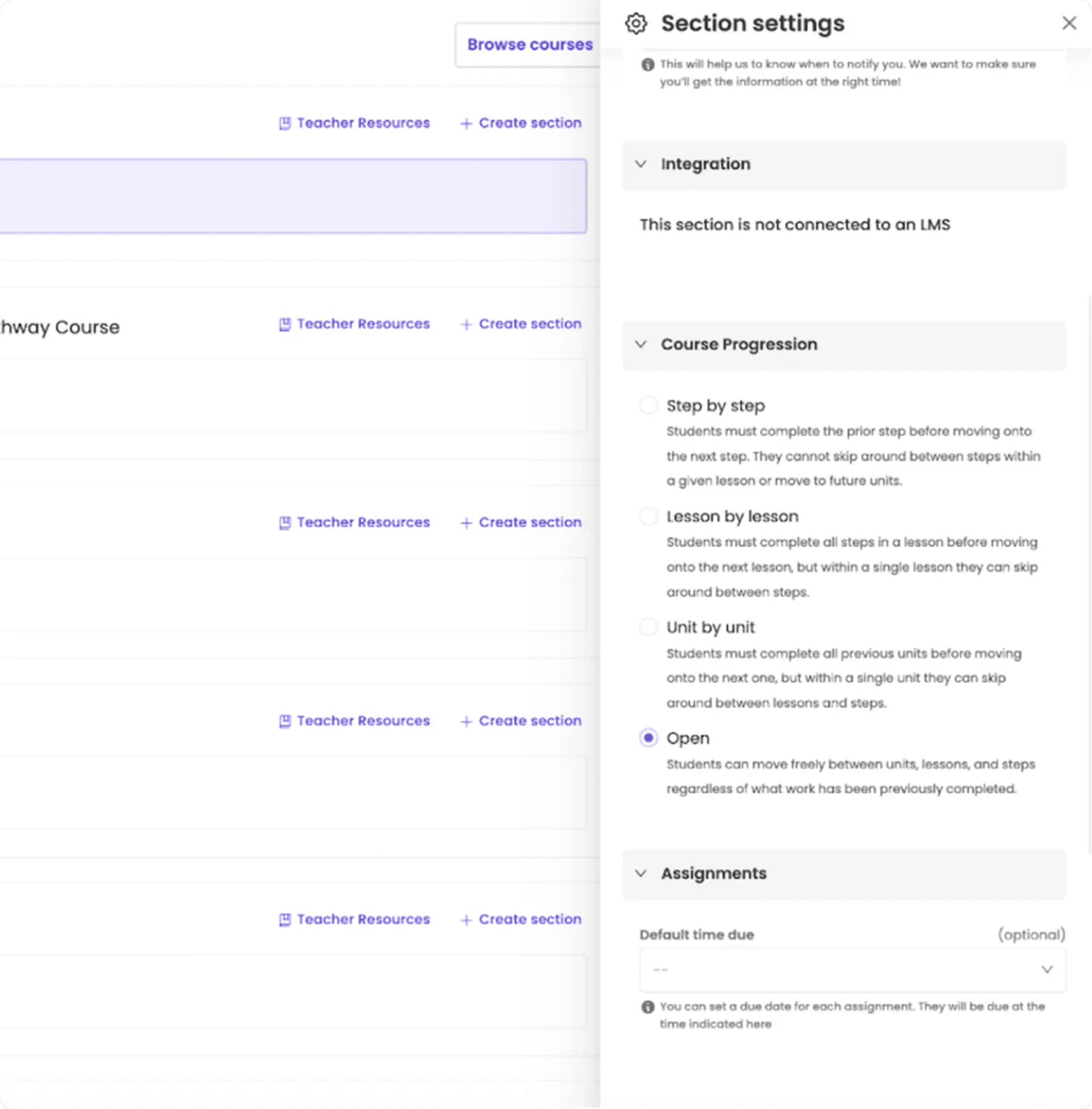The height and width of the screenshot is (1109, 1092).
Task: Click the first Teacher Resources book icon
Action: click(x=285, y=123)
